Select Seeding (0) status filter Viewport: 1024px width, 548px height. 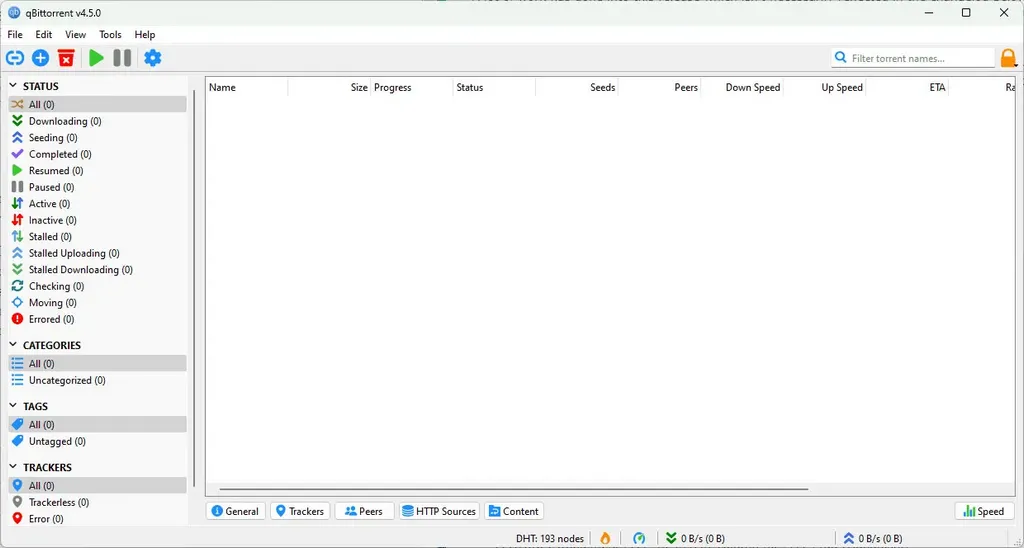point(97,138)
